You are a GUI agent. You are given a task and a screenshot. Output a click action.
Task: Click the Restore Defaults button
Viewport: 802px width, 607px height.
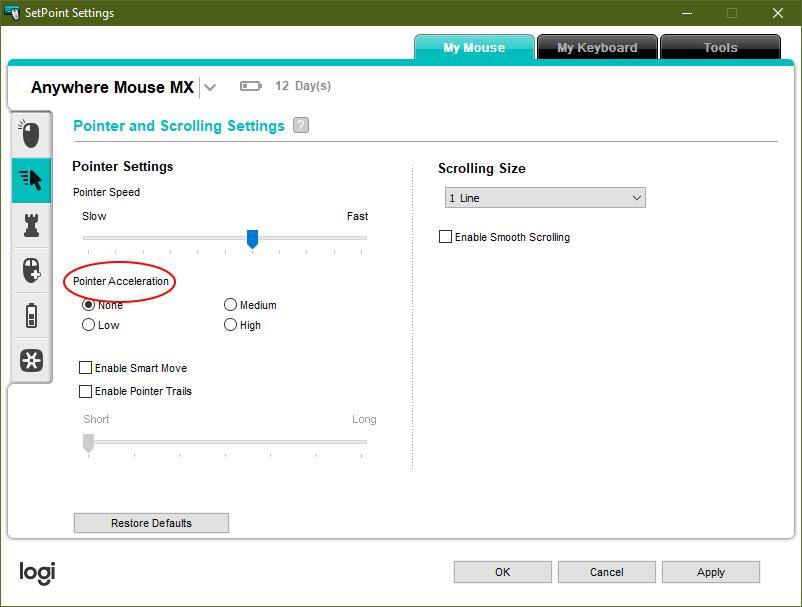151,523
